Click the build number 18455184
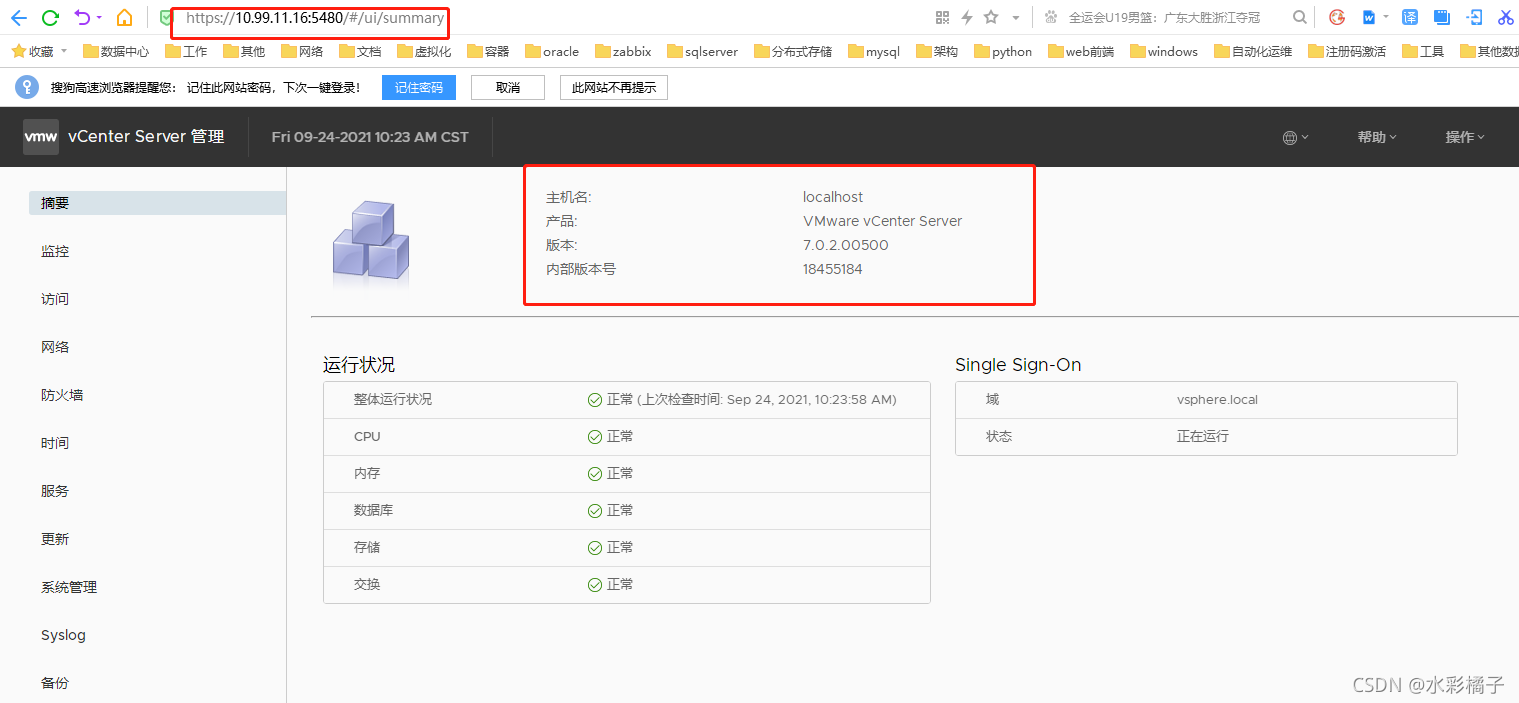The image size is (1519, 703). point(832,269)
